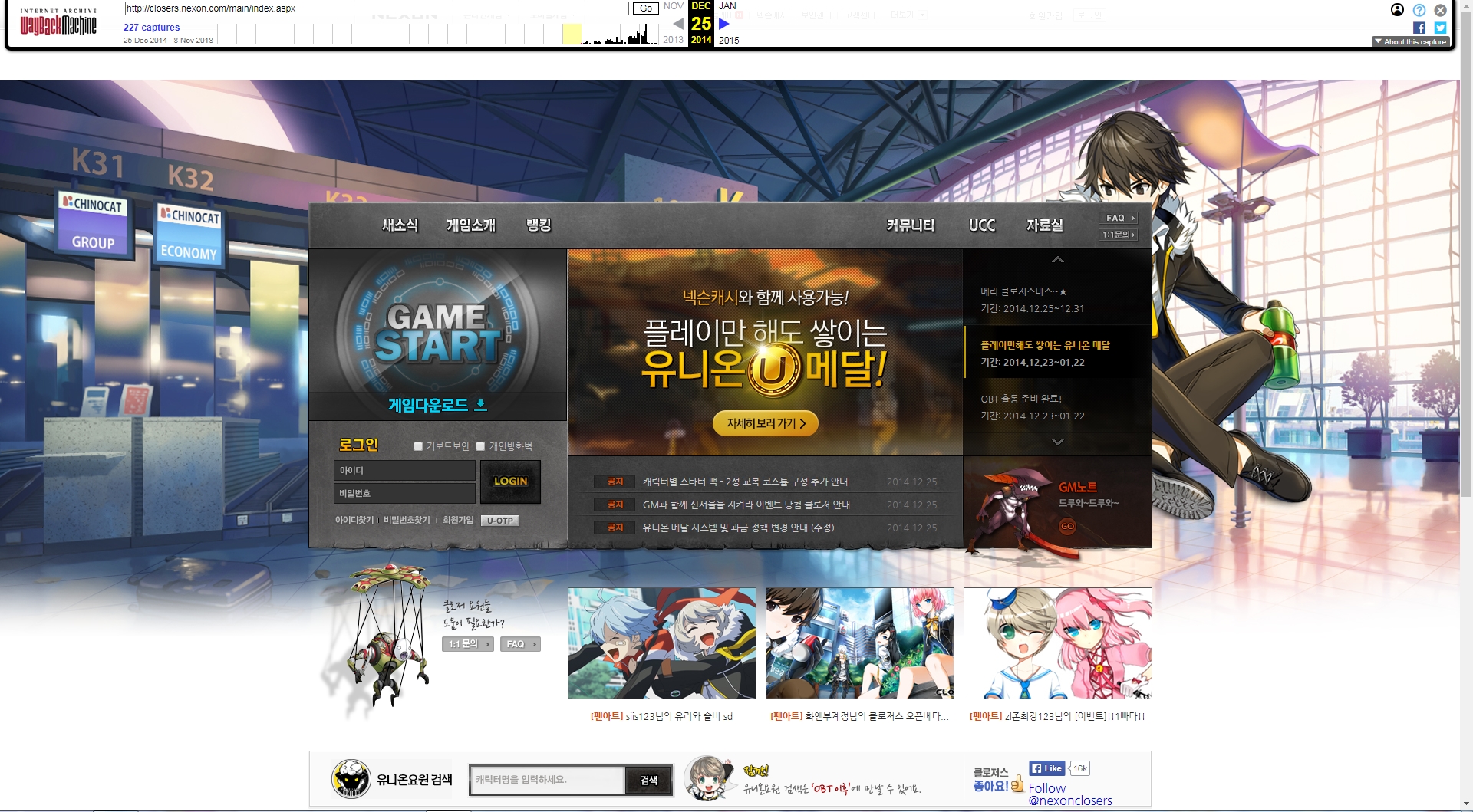Image resolution: width=1473 pixels, height=812 pixels.
Task: Click the Wayback capture timeline graph
Action: click(437, 34)
